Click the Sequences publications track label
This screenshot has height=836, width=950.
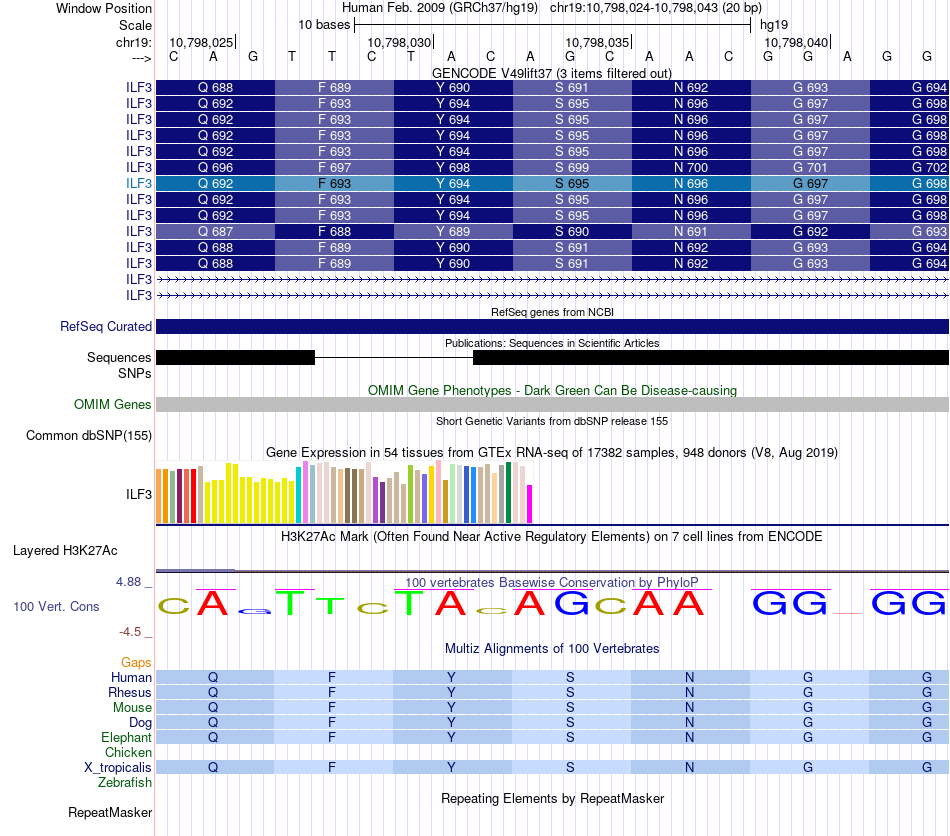pyautogui.click(x=119, y=357)
